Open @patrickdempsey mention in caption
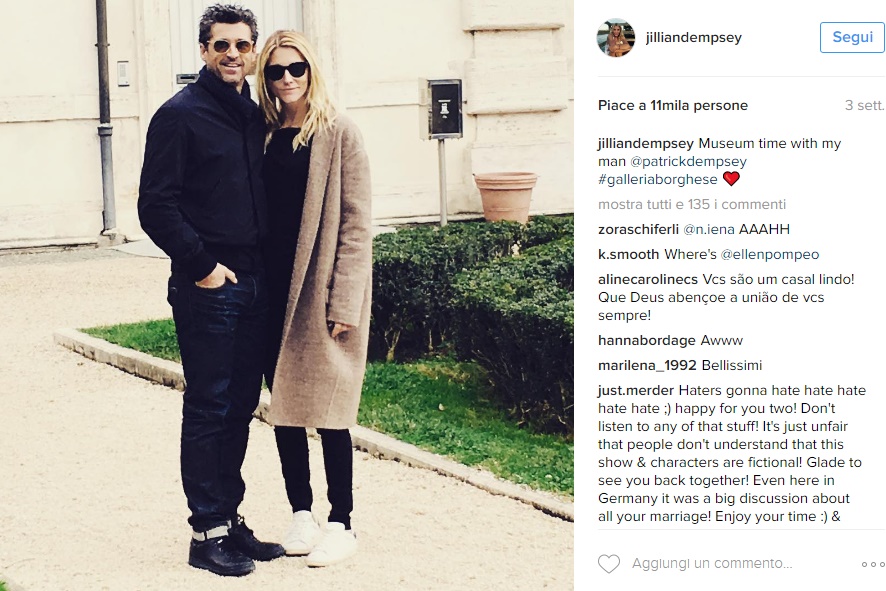Image resolution: width=886 pixels, height=591 pixels. coord(688,162)
